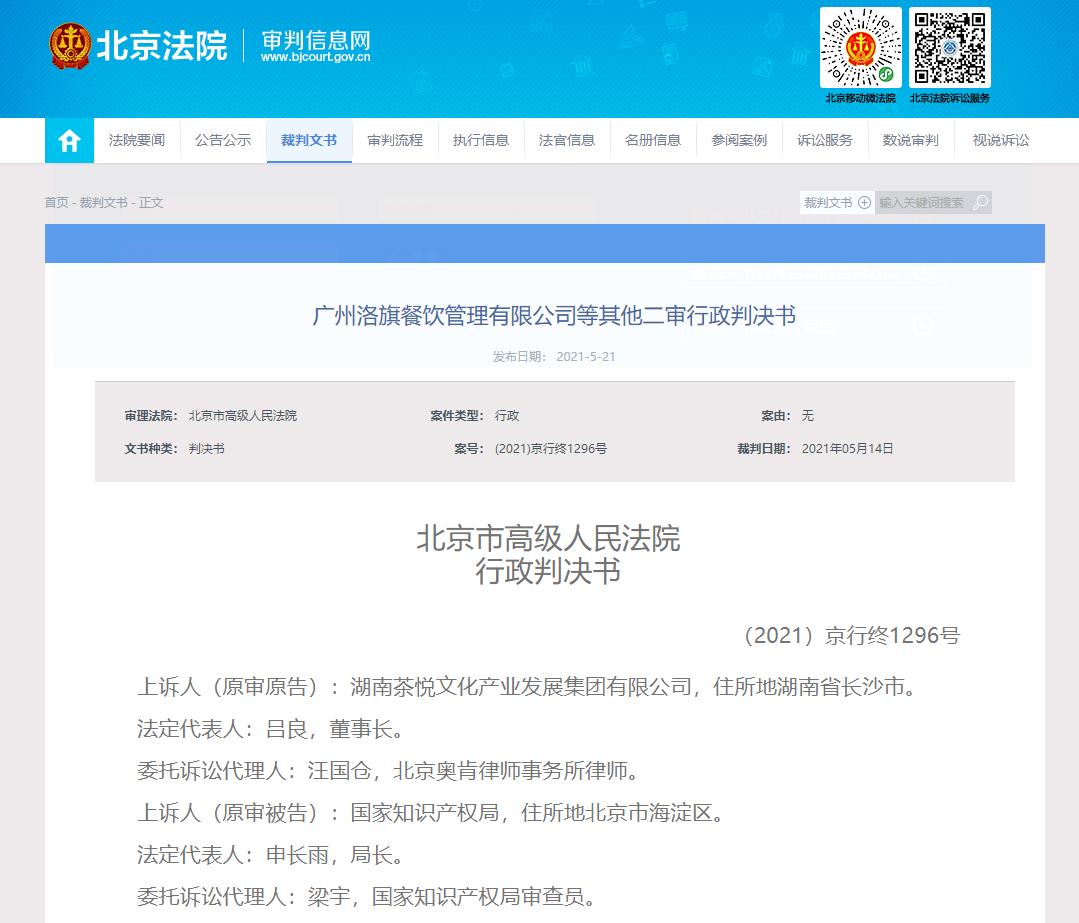Click the line 上诉人（原审被告）：国家知识产权局

[431, 813]
